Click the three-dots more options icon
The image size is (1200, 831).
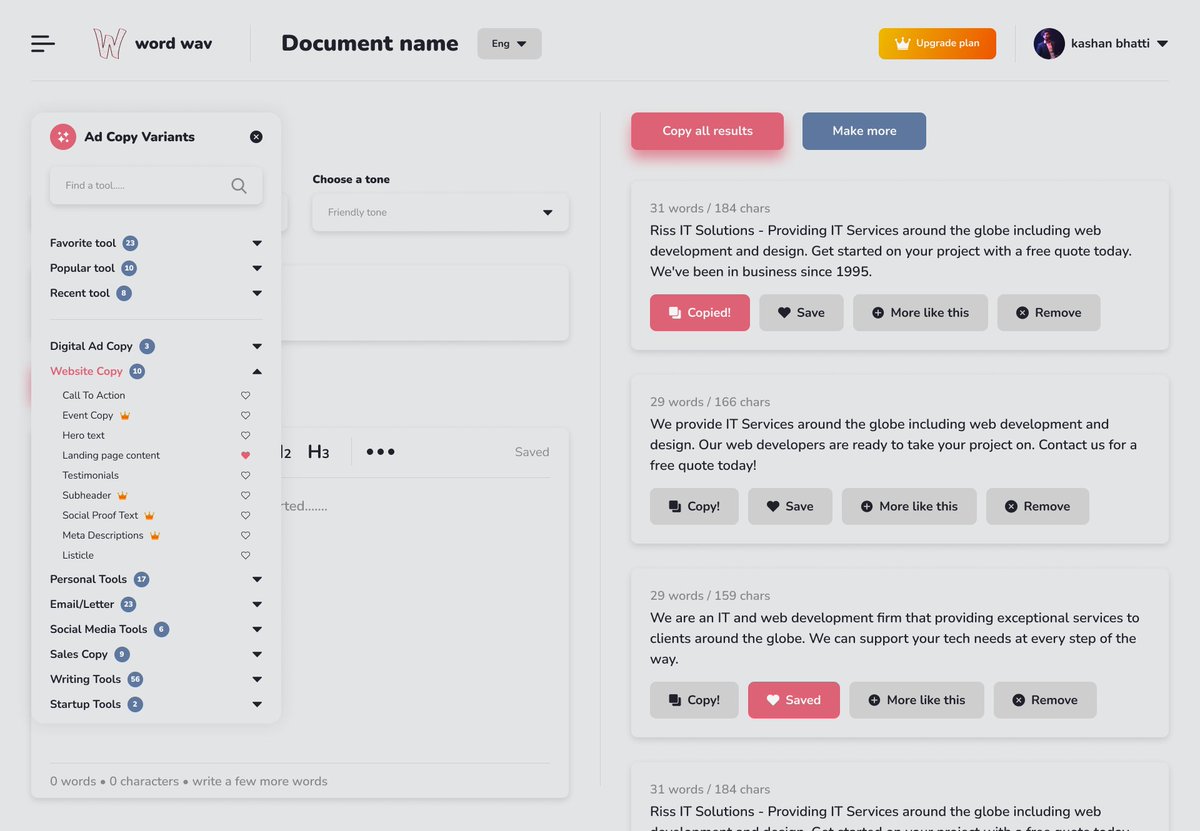(x=380, y=452)
